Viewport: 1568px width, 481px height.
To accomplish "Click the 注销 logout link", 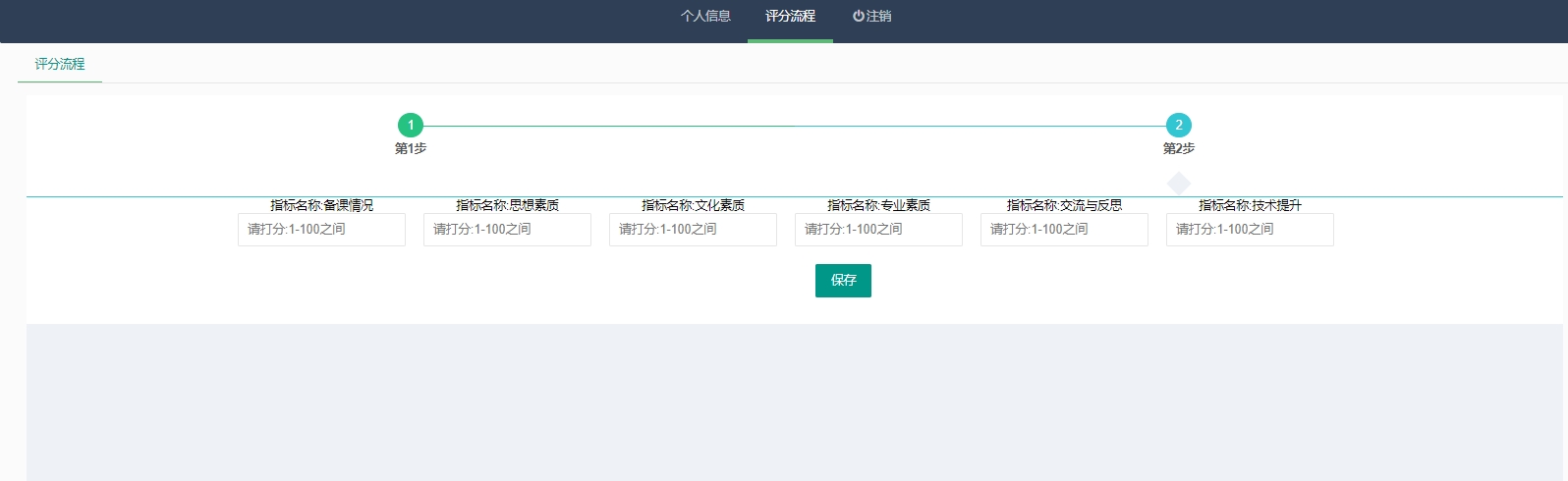I will coord(871,17).
